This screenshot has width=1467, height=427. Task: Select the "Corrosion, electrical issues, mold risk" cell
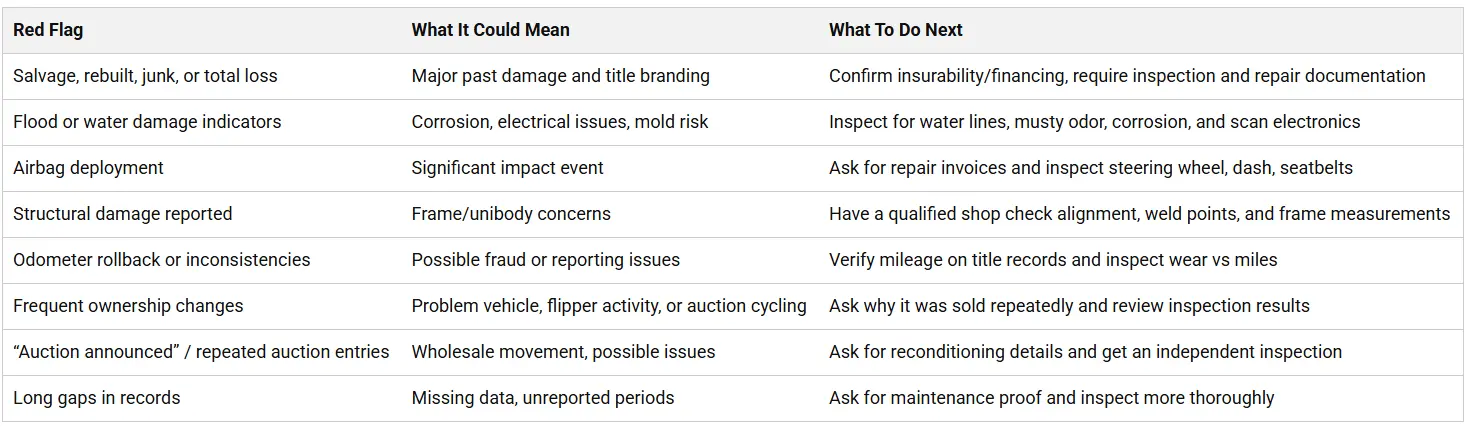[559, 122]
